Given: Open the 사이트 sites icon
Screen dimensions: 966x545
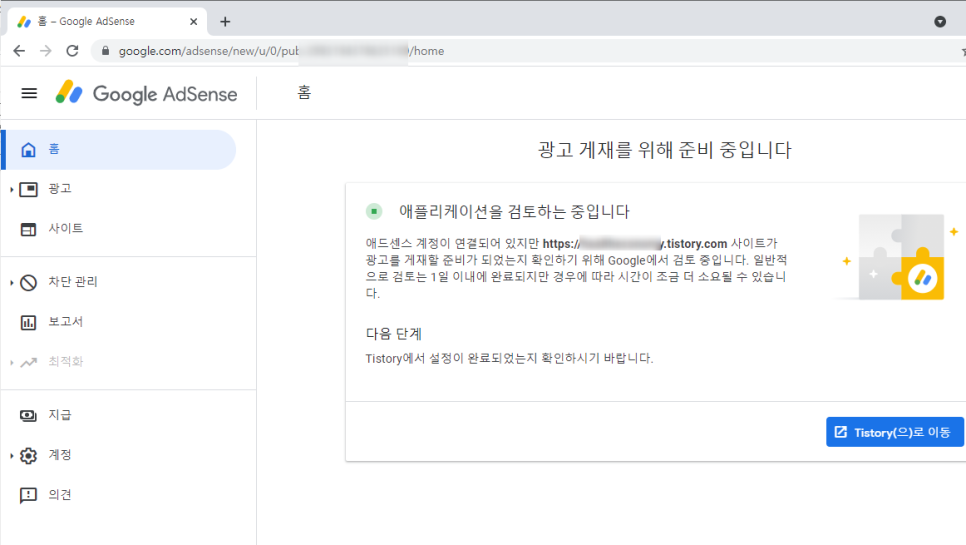Looking at the screenshot, I should click(28, 229).
